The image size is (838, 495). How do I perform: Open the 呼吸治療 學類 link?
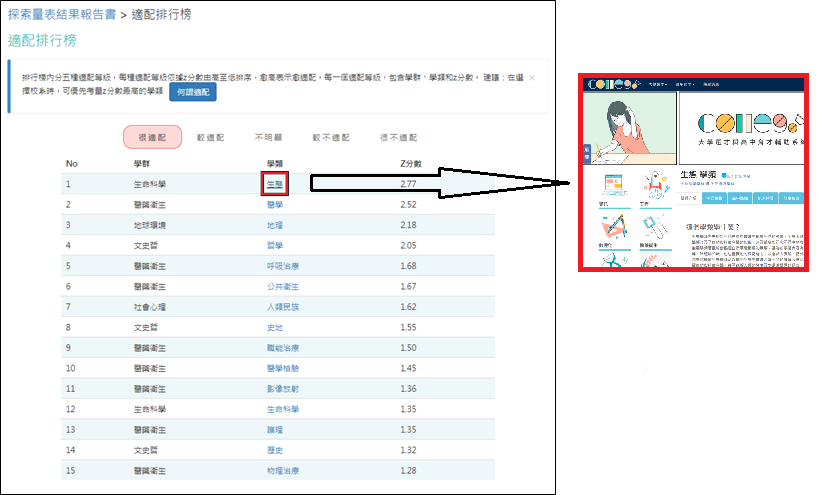pos(283,266)
